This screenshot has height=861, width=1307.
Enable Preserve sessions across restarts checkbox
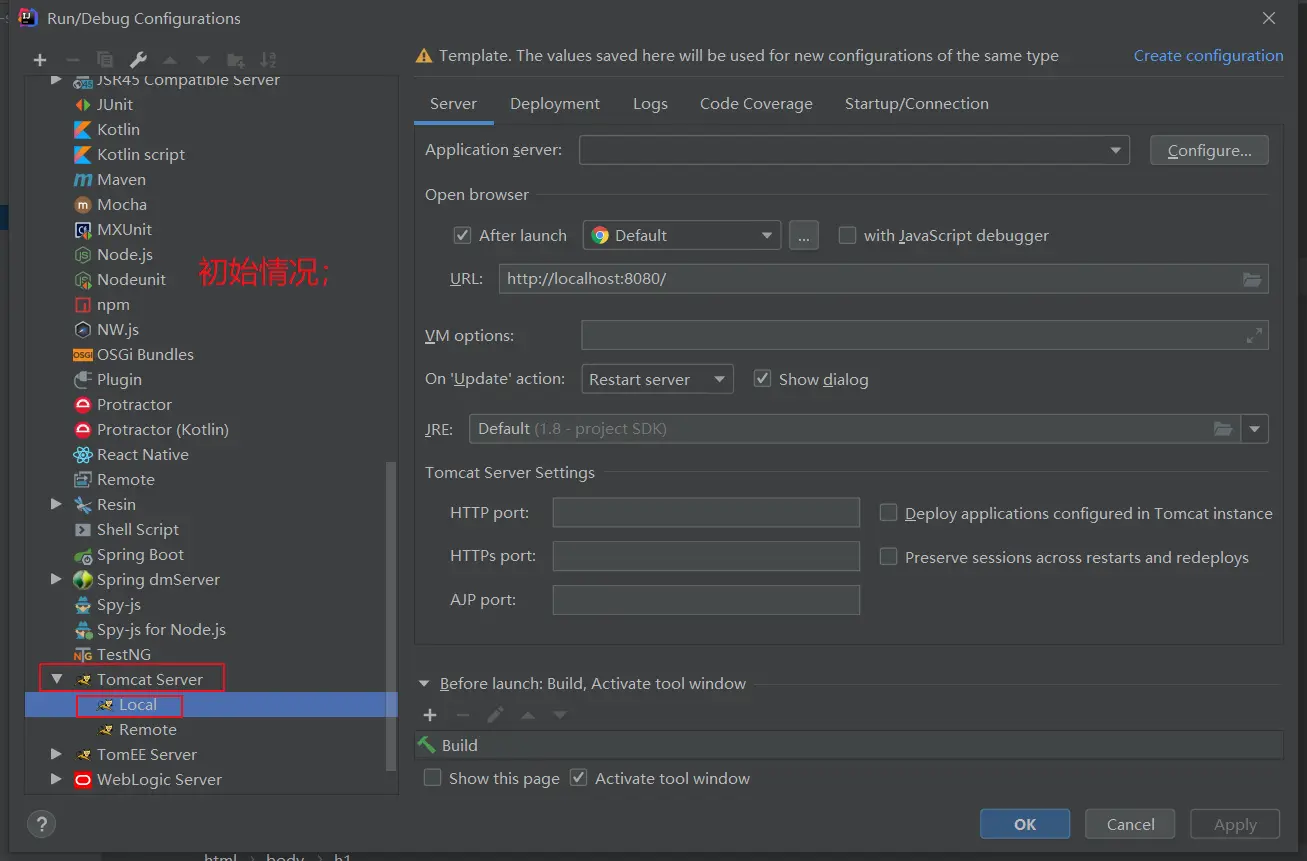888,557
